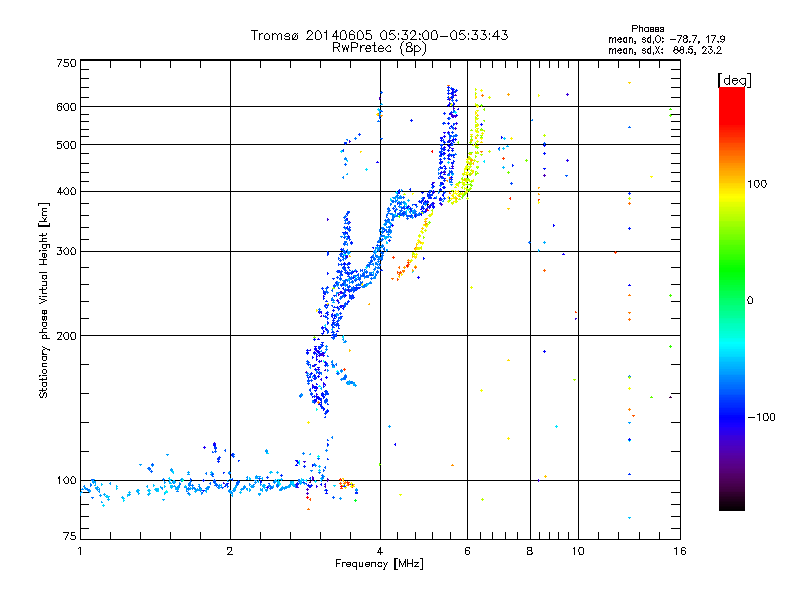Click the y-axis tick label '500'
The image size is (800, 600).
coord(67,145)
